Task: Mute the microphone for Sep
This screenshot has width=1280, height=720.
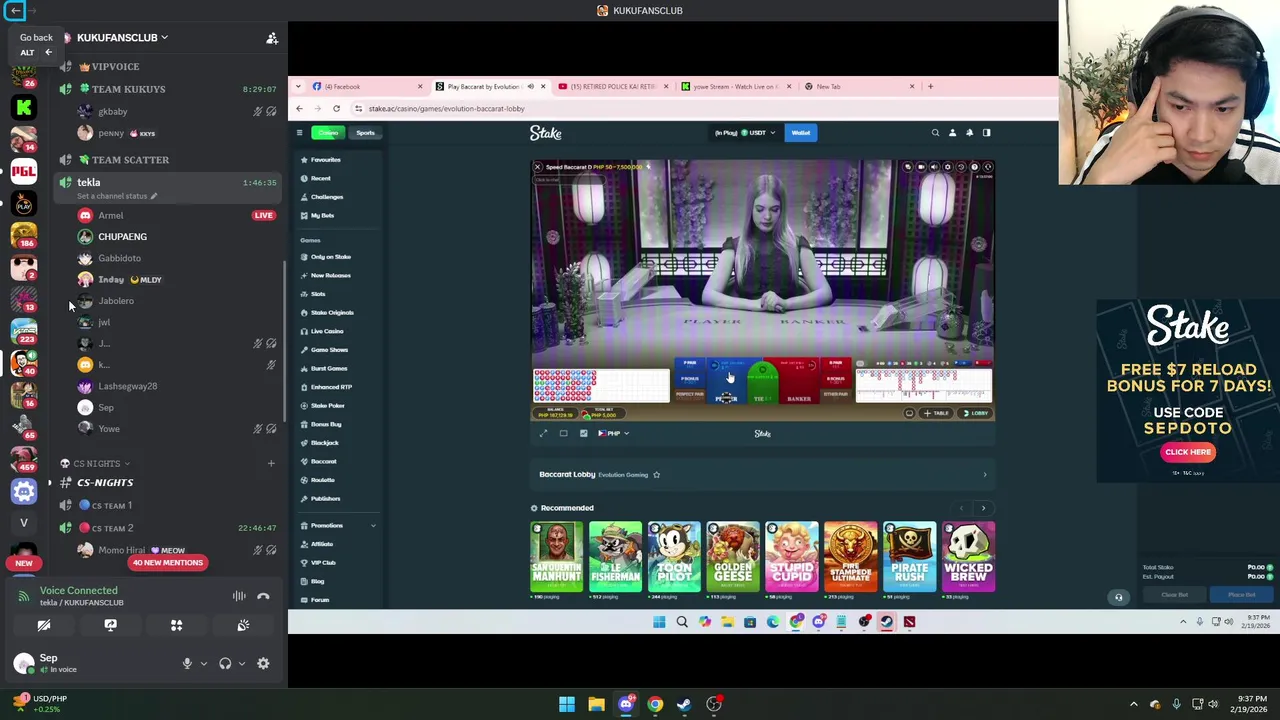Action: tap(186, 664)
